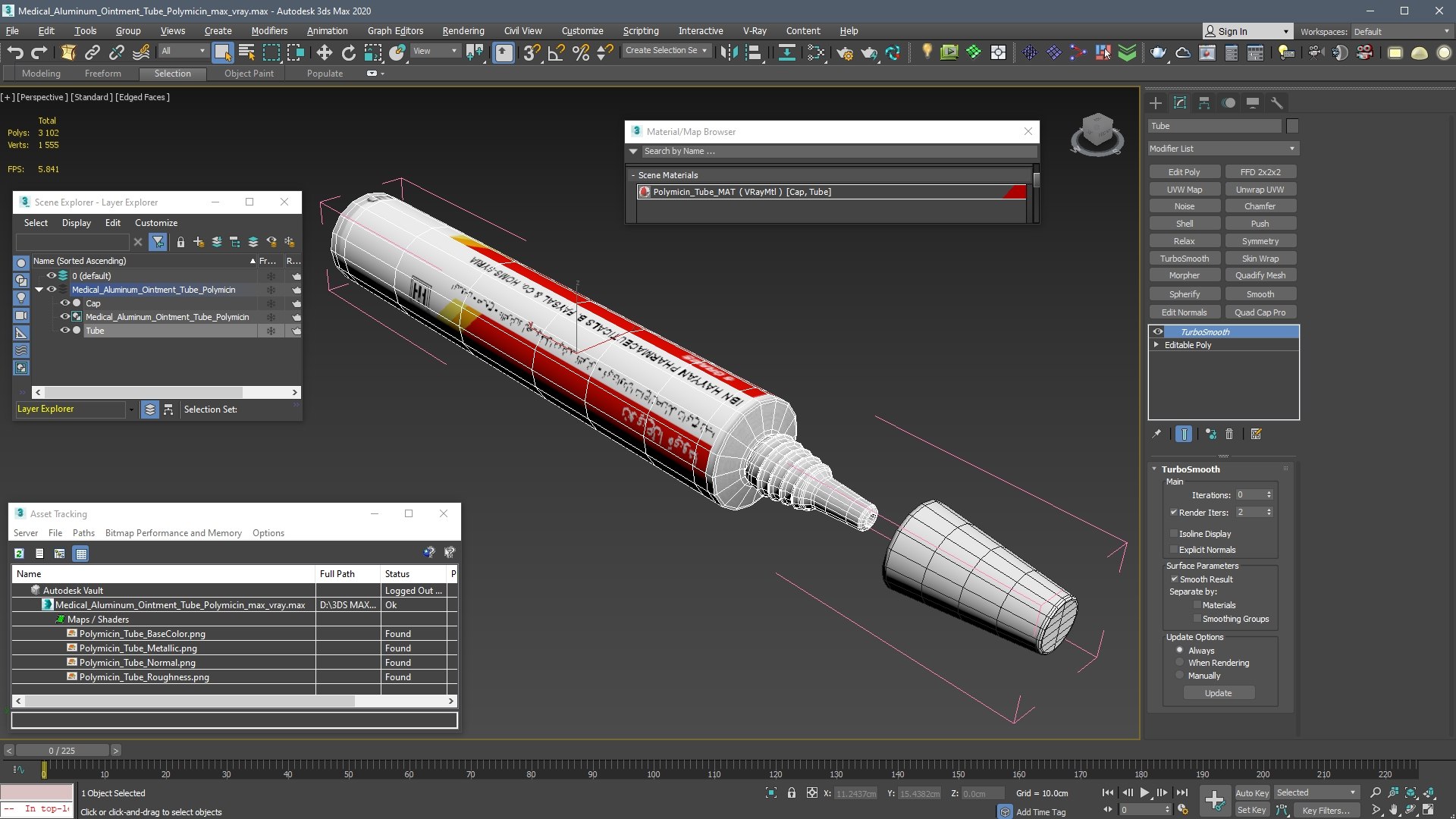Click Refresh icon in Asset Tracking
This screenshot has width=1456, height=819.
pos(19,554)
